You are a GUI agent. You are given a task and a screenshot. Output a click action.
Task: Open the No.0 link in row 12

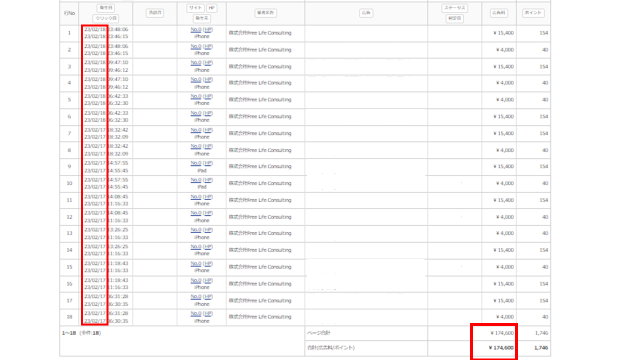click(x=196, y=213)
